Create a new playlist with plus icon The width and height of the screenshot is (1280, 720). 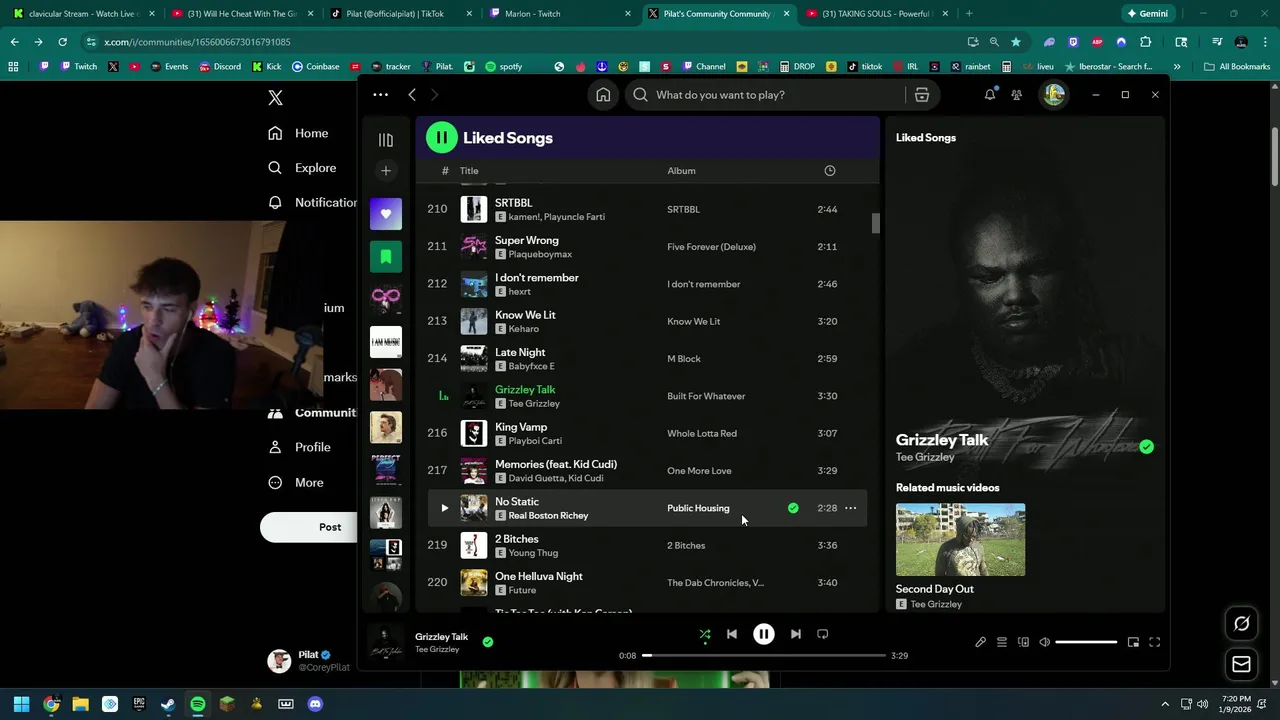click(x=386, y=171)
